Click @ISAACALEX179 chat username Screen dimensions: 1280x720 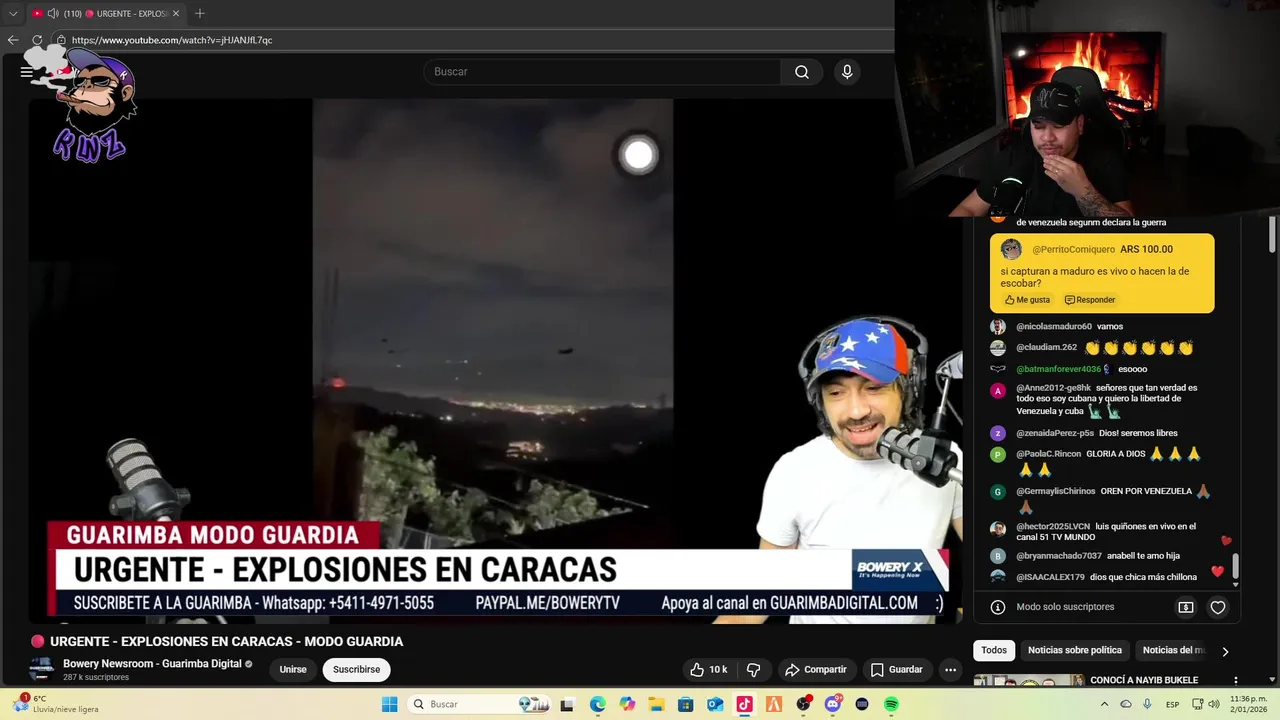[x=1050, y=577]
